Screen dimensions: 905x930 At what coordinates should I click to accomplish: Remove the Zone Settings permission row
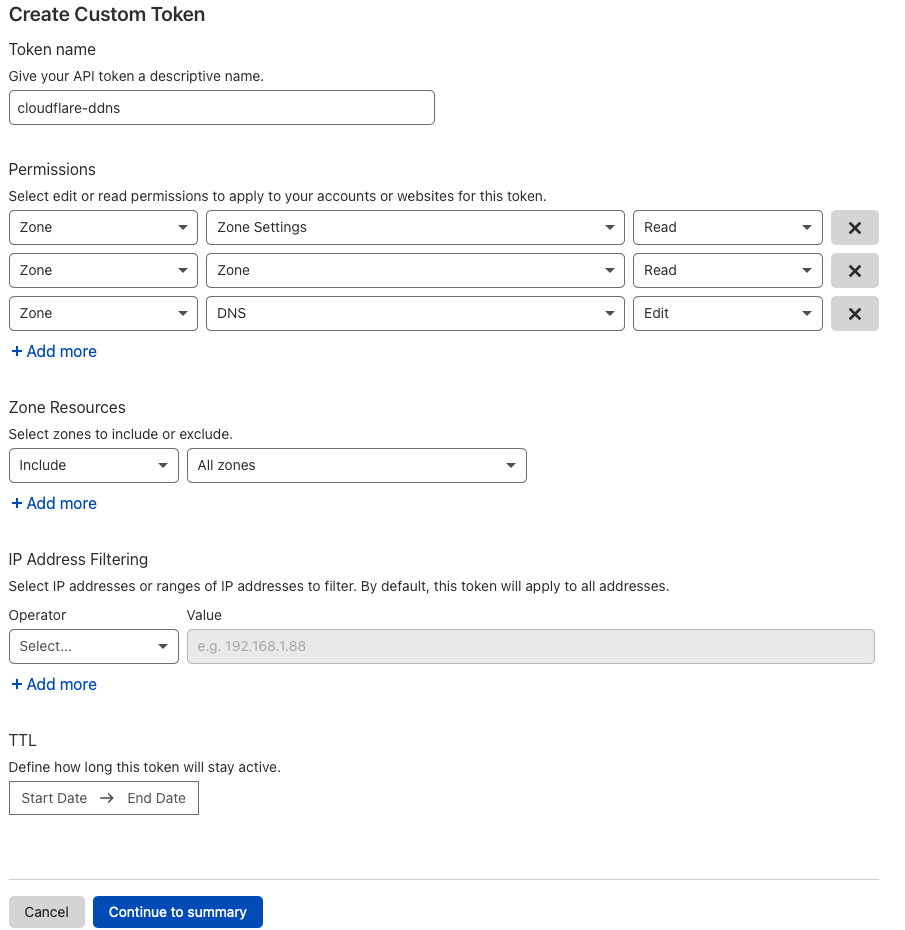(x=854, y=228)
